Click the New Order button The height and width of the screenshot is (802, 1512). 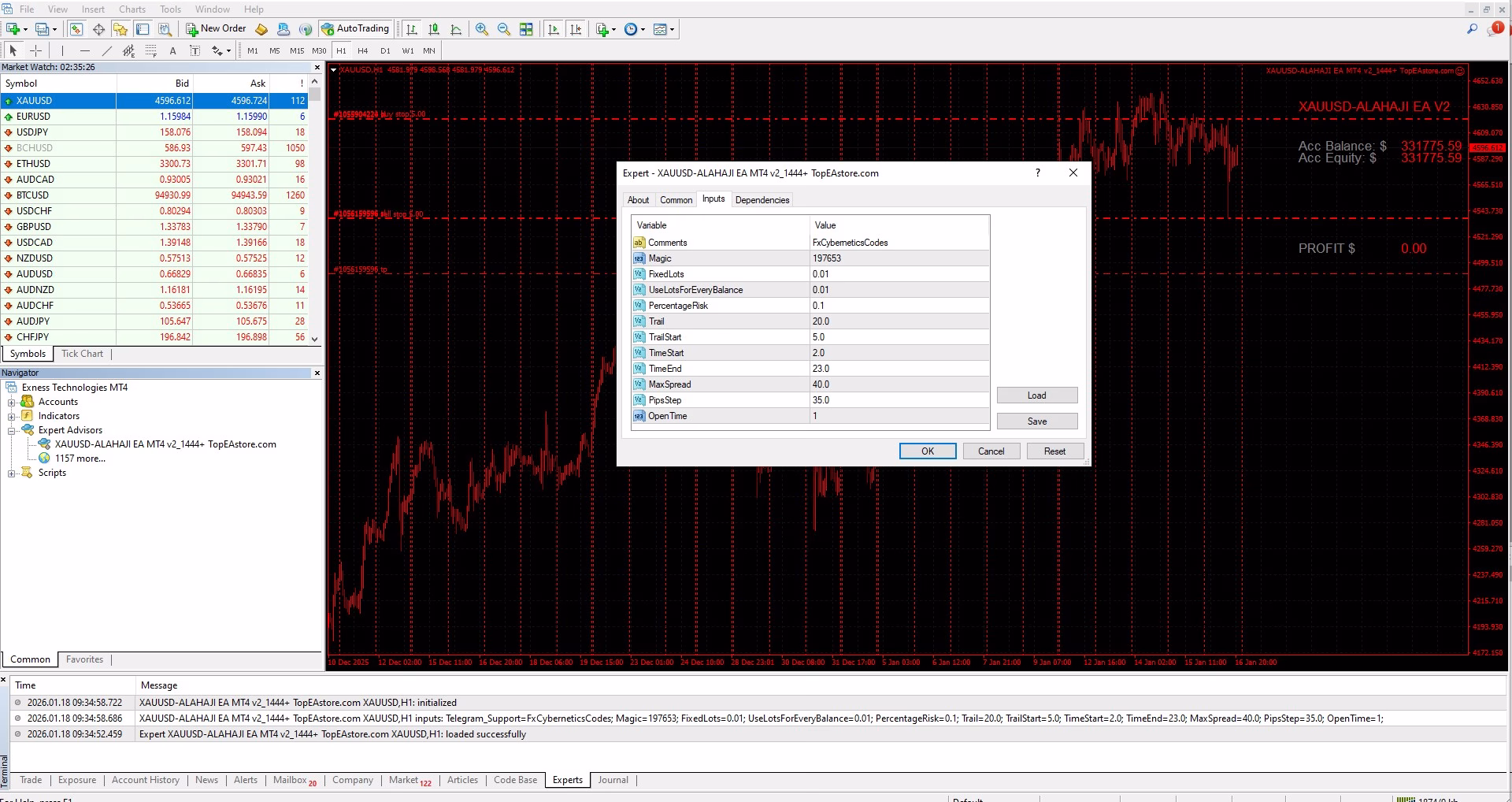(x=216, y=29)
